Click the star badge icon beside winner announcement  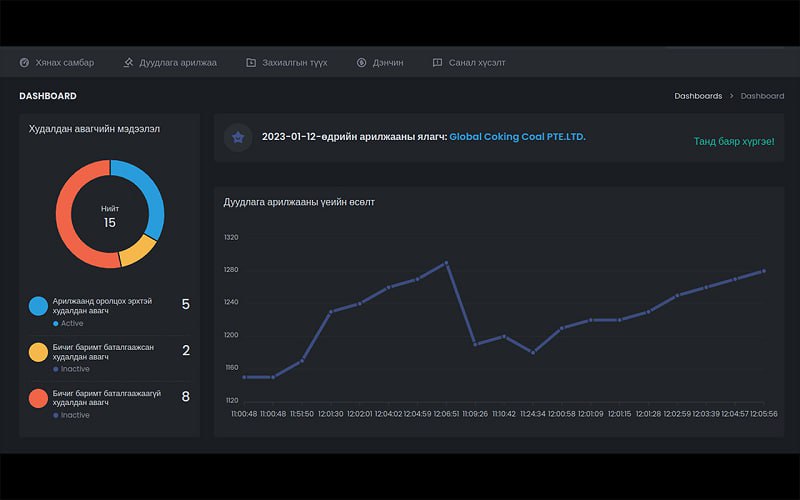point(238,137)
